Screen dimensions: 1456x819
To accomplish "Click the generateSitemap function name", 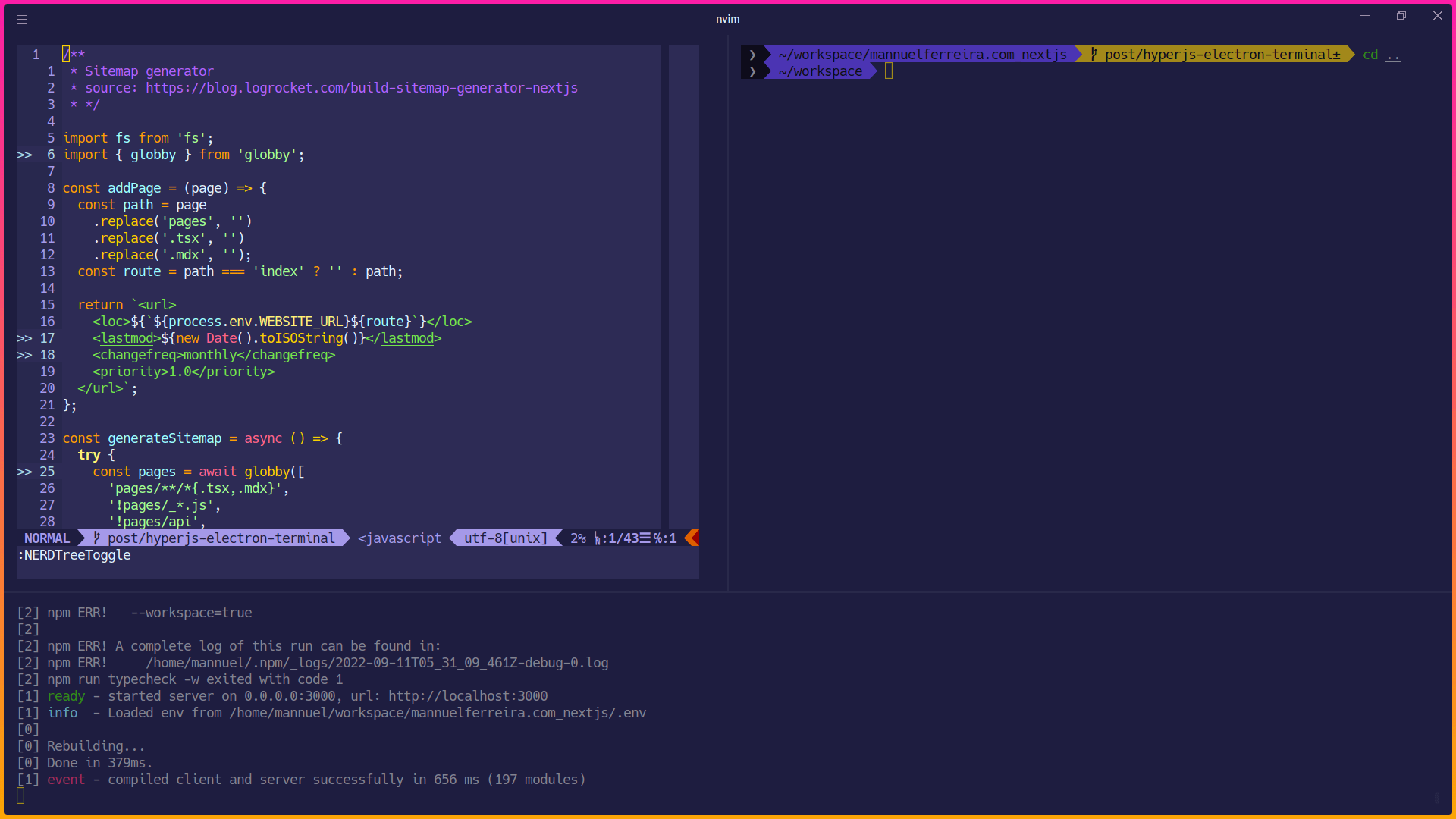I will (x=165, y=438).
